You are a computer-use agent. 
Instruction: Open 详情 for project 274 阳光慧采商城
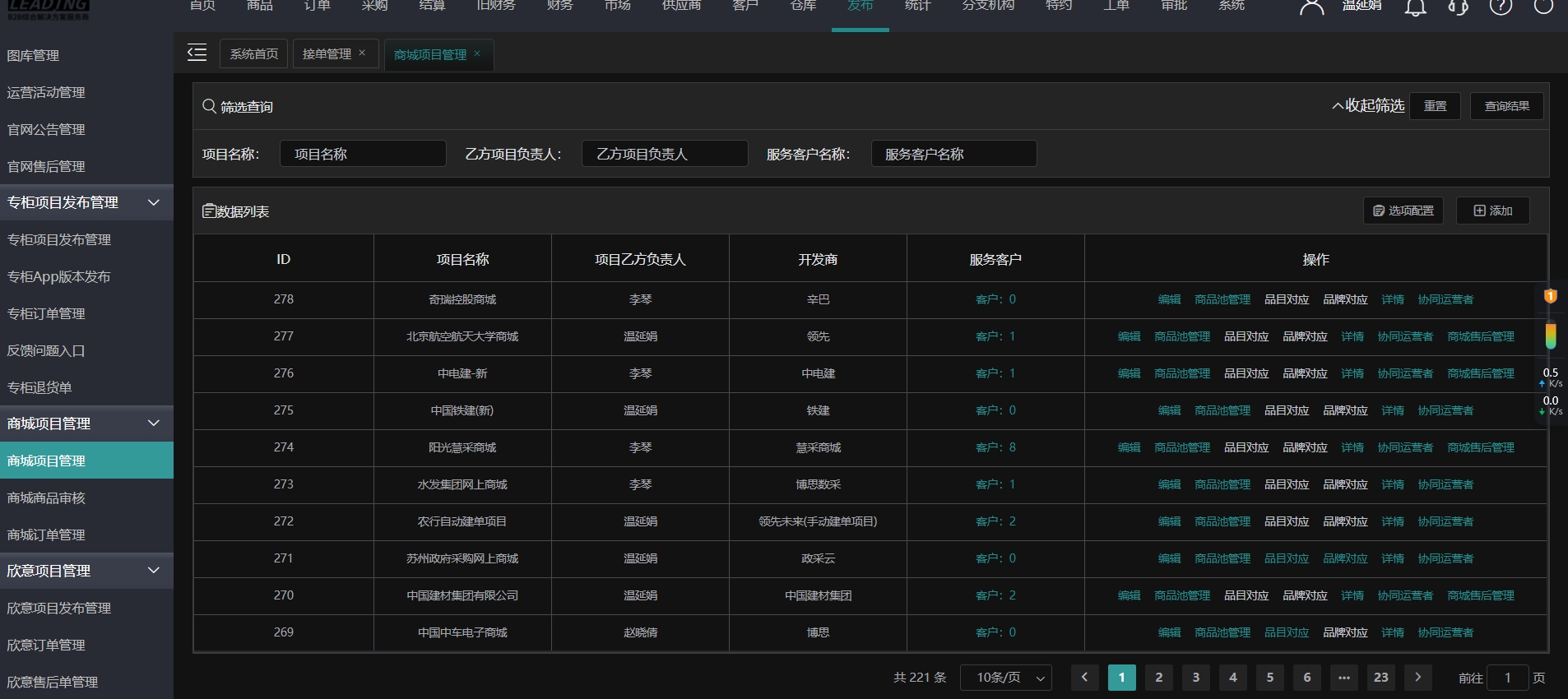tap(1352, 447)
